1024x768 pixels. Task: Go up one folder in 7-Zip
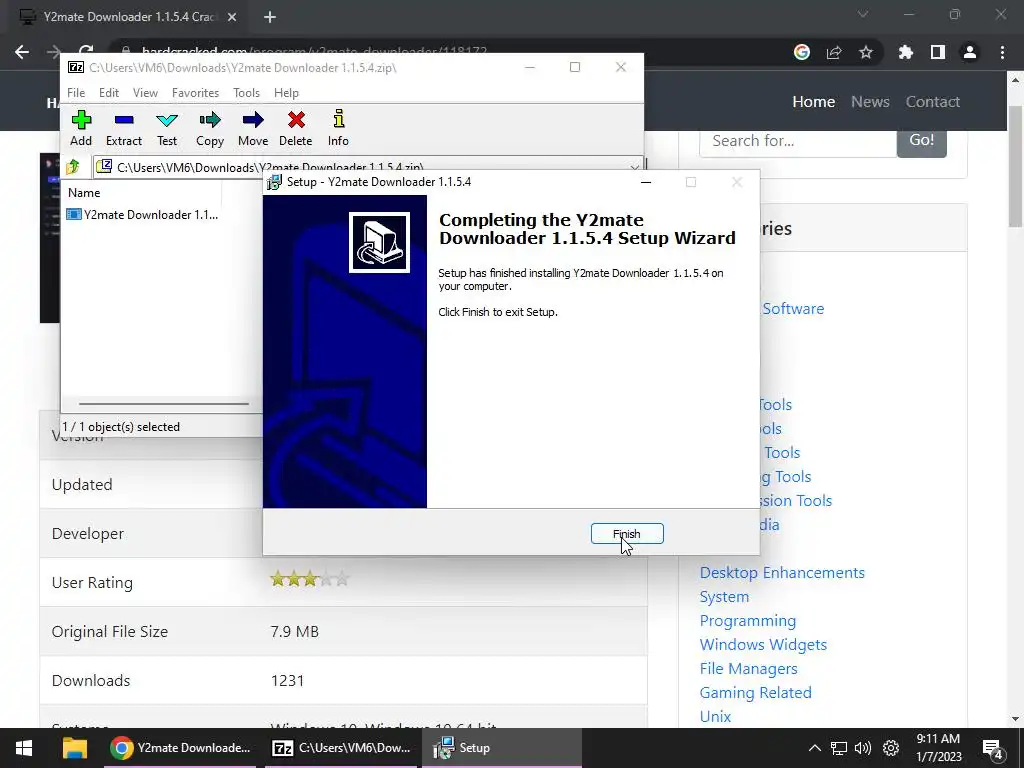[73, 167]
